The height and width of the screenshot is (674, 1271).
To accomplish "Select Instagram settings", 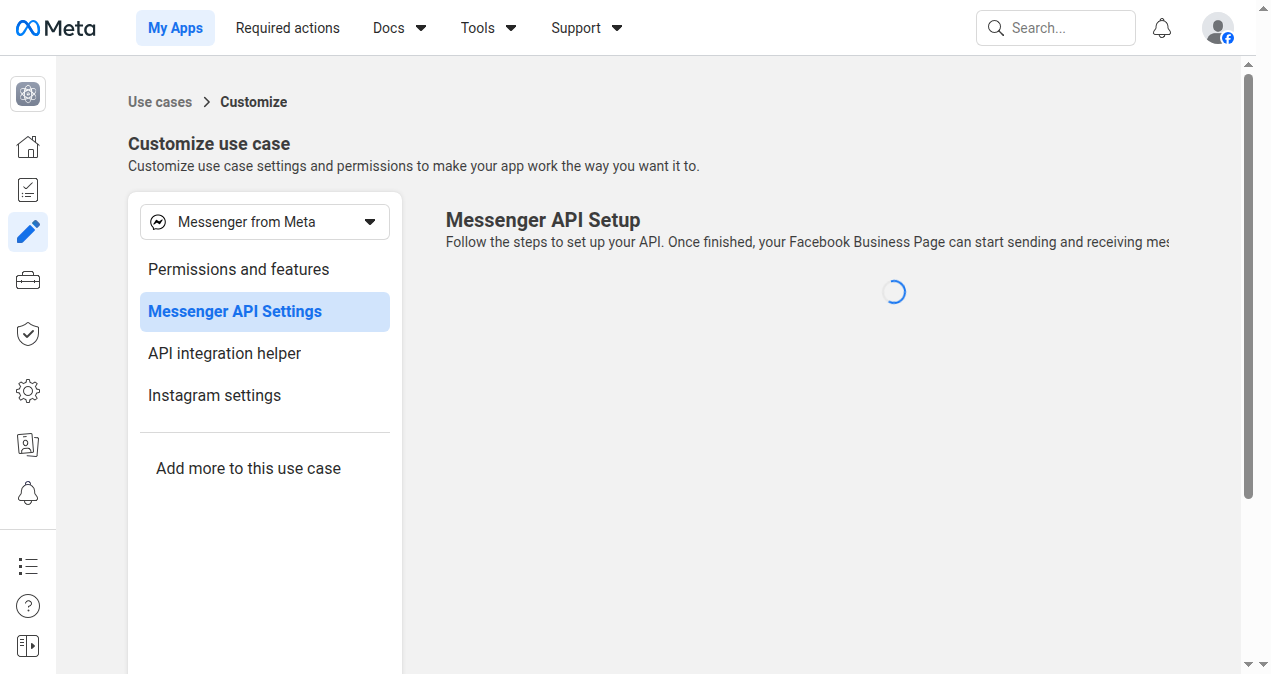I will tap(265, 396).
